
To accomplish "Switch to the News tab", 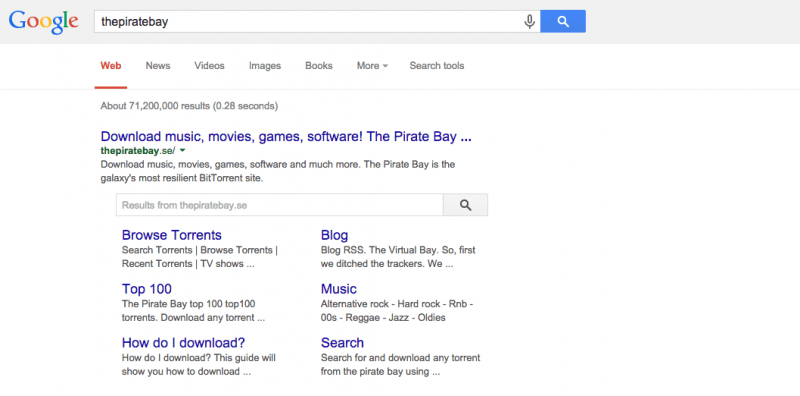I will [158, 66].
